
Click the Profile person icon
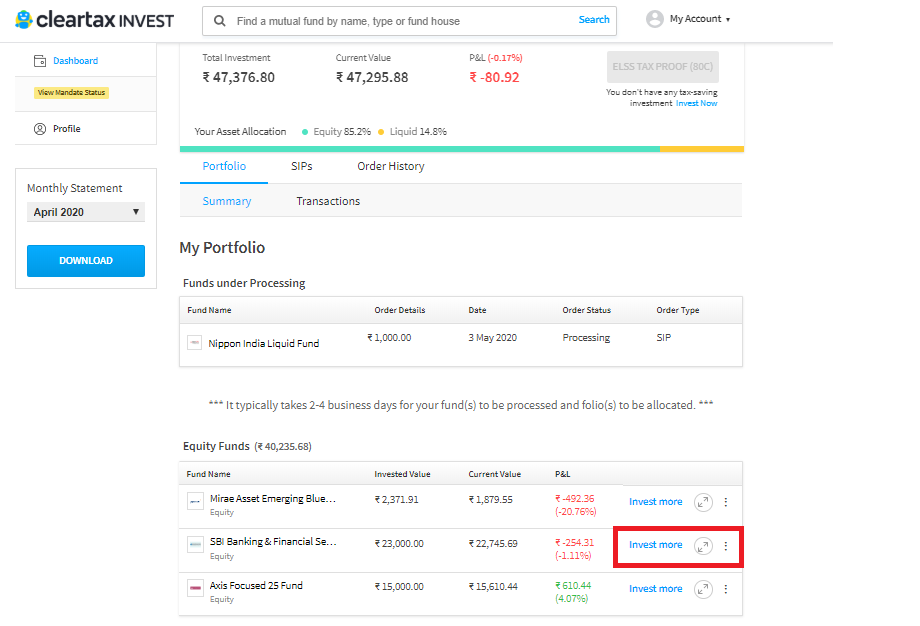click(40, 128)
